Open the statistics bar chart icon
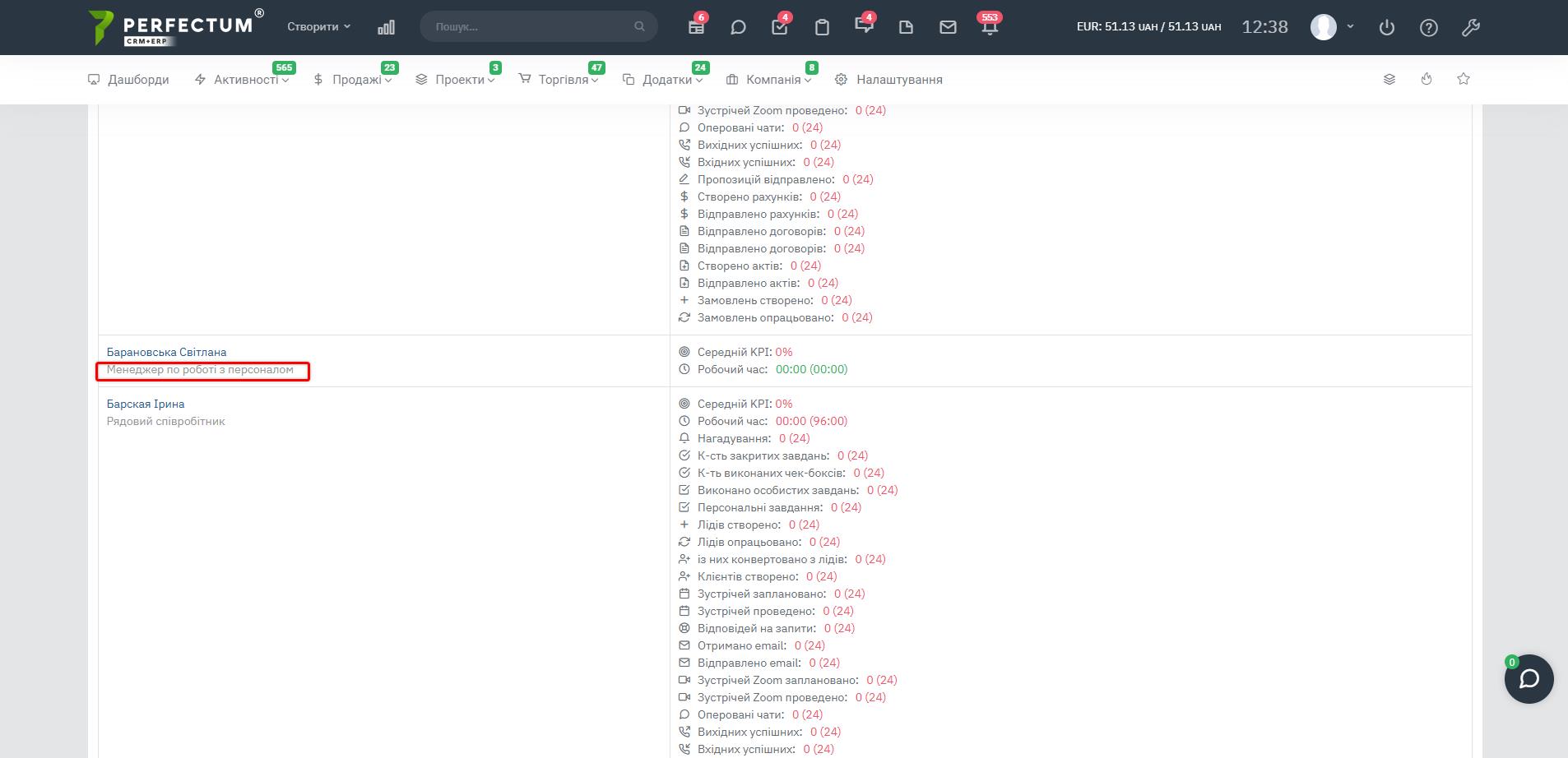 pos(386,27)
